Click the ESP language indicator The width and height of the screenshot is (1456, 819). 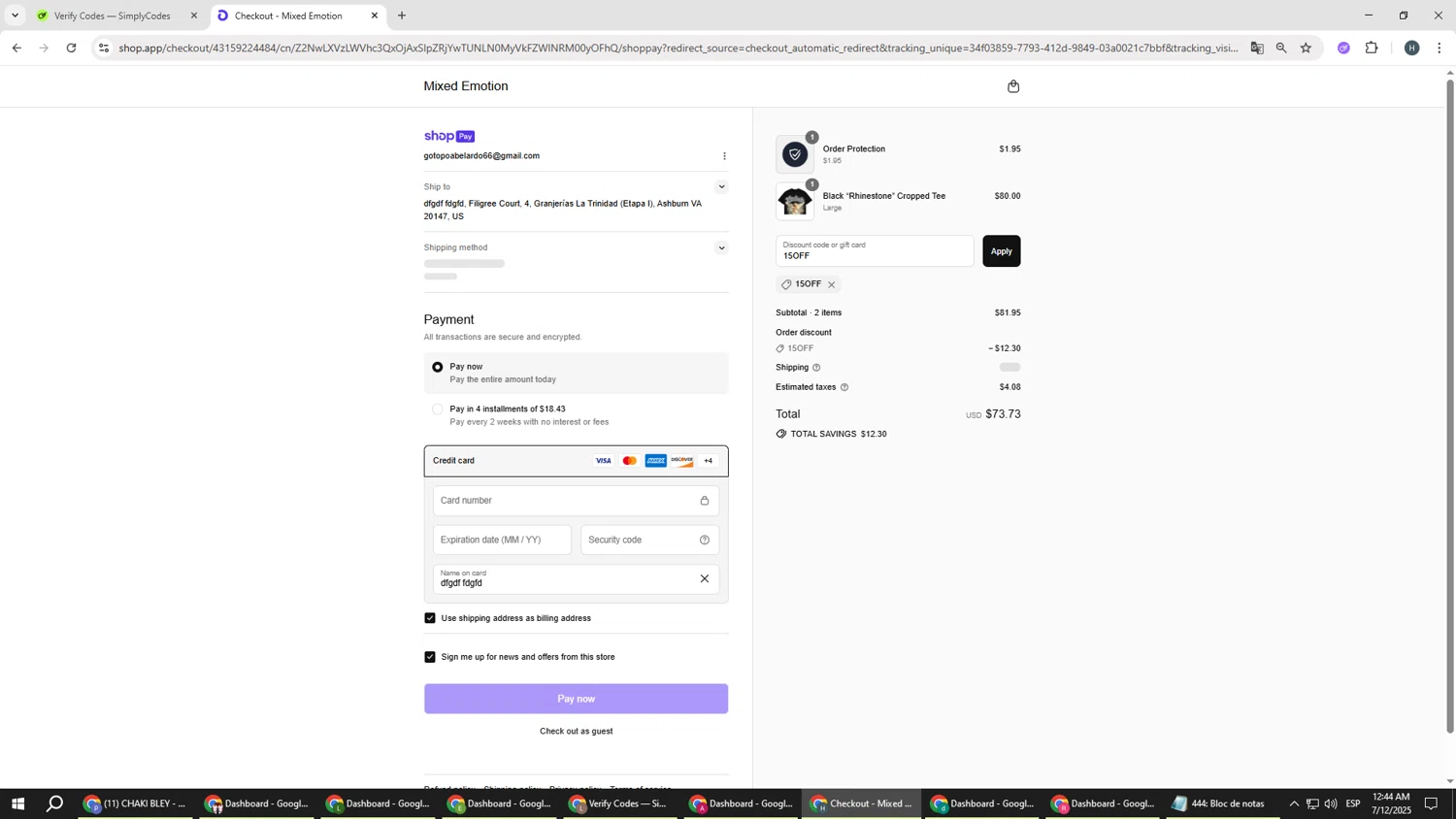click(1353, 803)
